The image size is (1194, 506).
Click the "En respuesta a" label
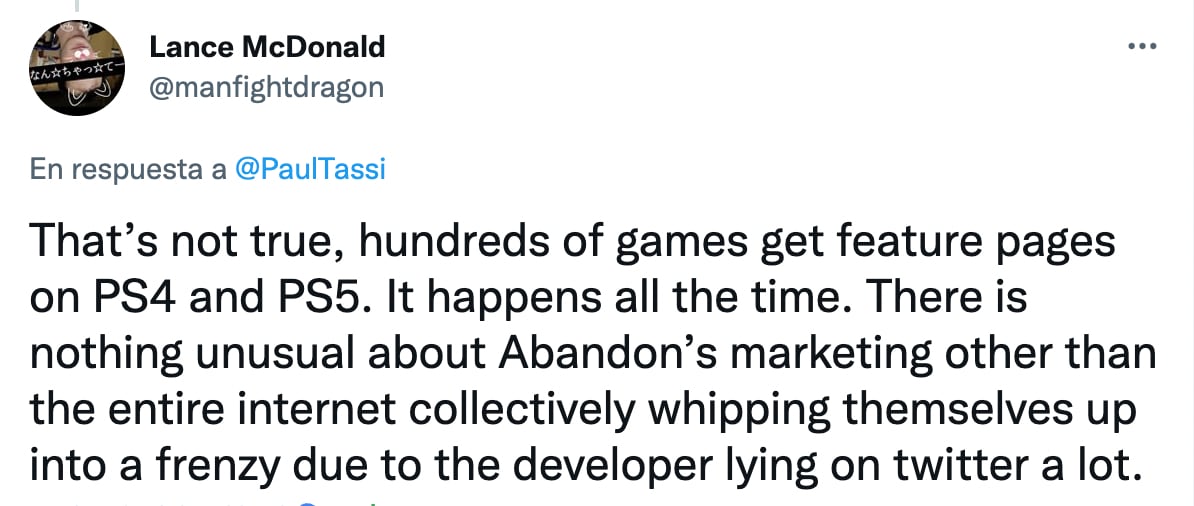click(x=128, y=169)
